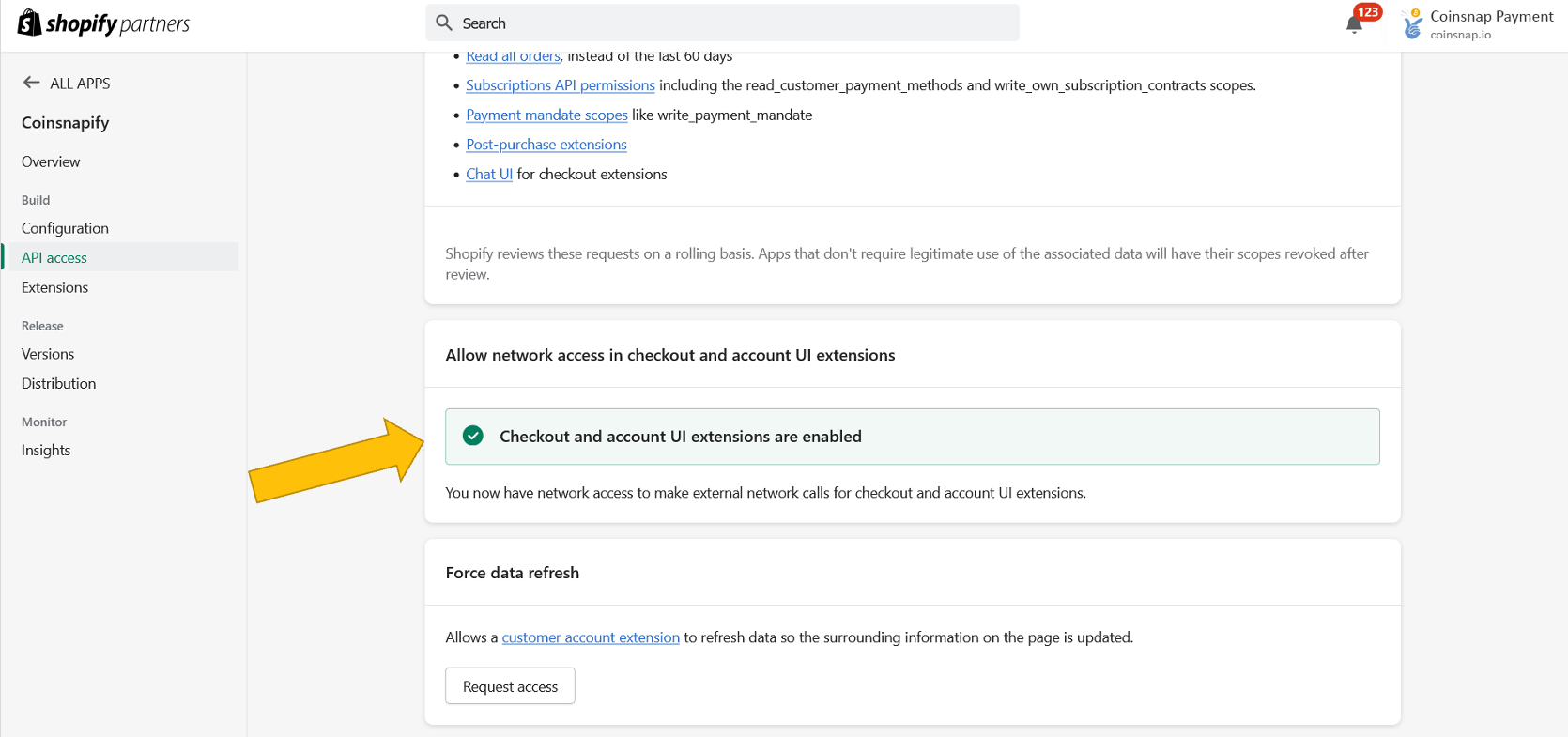Go back to ALL APPS
Viewport: 1568px width, 737px height.
[x=67, y=83]
